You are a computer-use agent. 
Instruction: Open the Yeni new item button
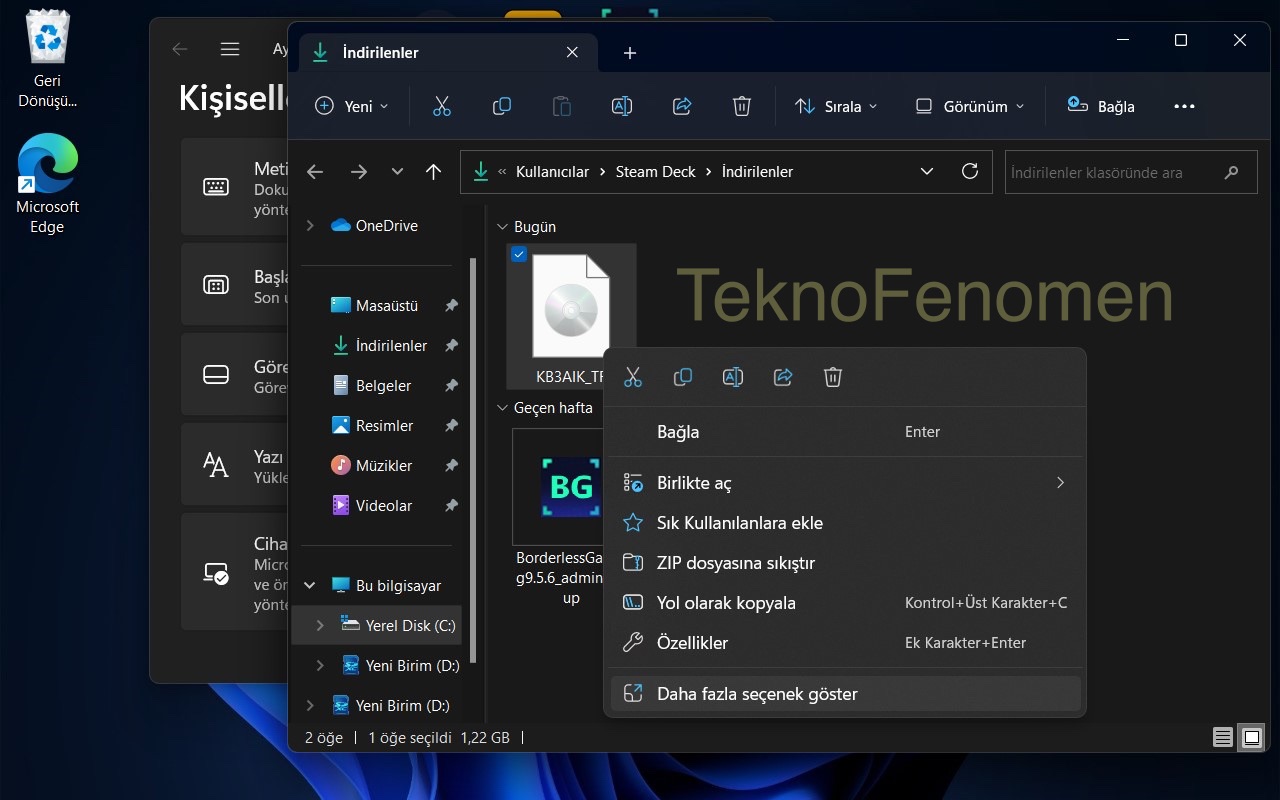352,106
